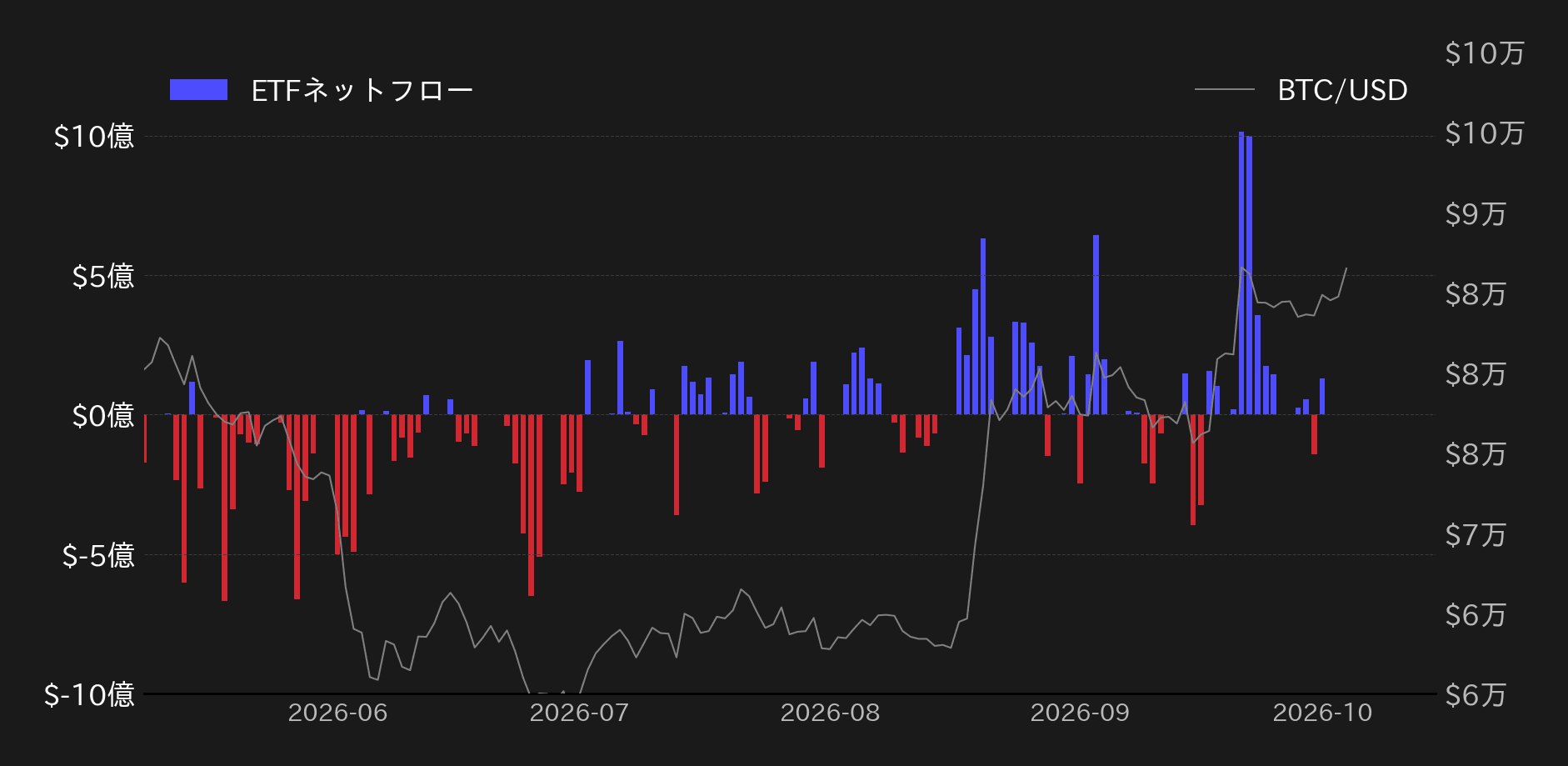Select the $10億 left axis label
This screenshot has width=1568, height=766.
94,137
